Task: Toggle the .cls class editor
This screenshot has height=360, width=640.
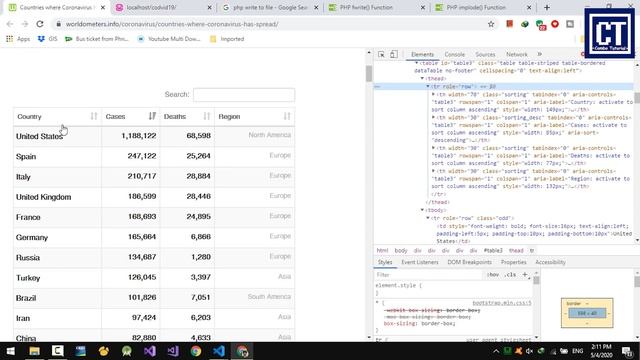Action: click(x=510, y=275)
